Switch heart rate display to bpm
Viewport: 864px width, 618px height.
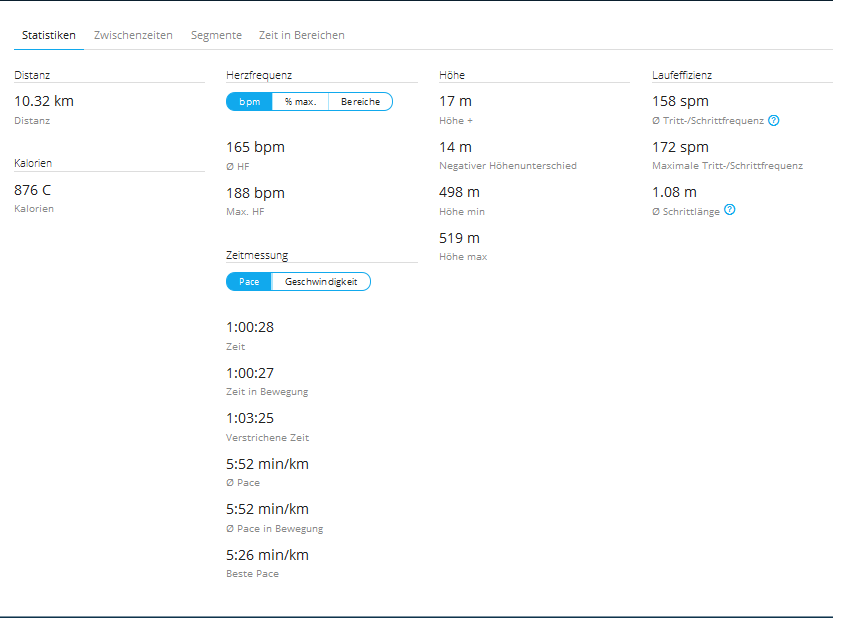[x=249, y=102]
